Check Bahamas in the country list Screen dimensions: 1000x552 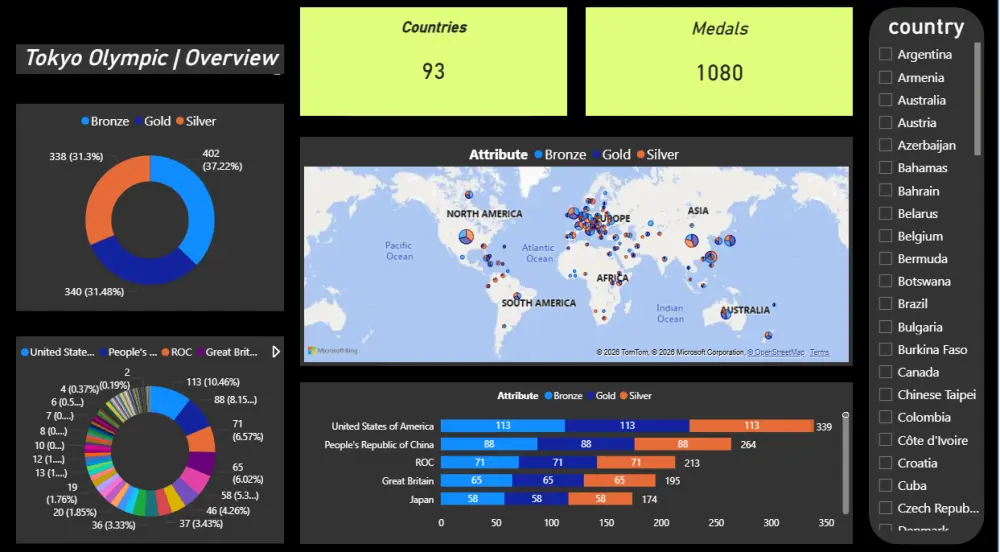coord(885,168)
